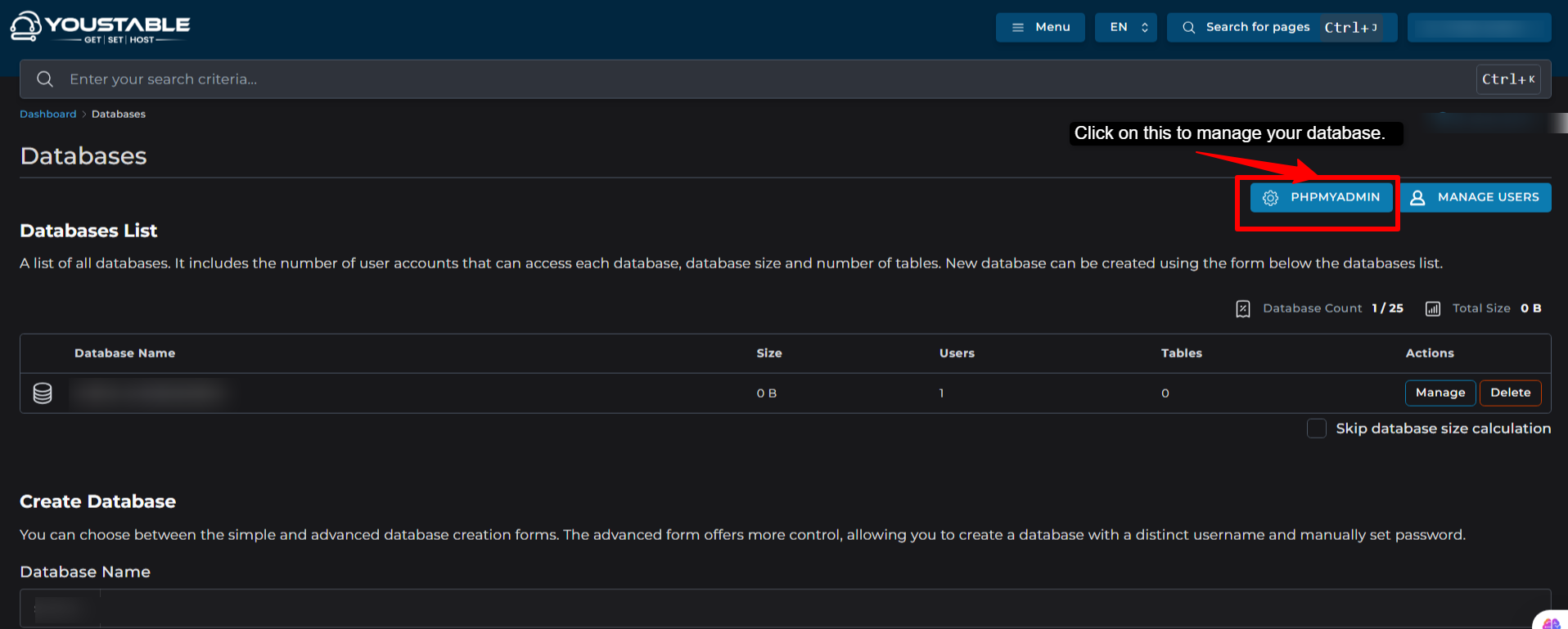Image resolution: width=1568 pixels, height=629 pixels.
Task: Click the user icon on Manage Users
Action: [1417, 198]
